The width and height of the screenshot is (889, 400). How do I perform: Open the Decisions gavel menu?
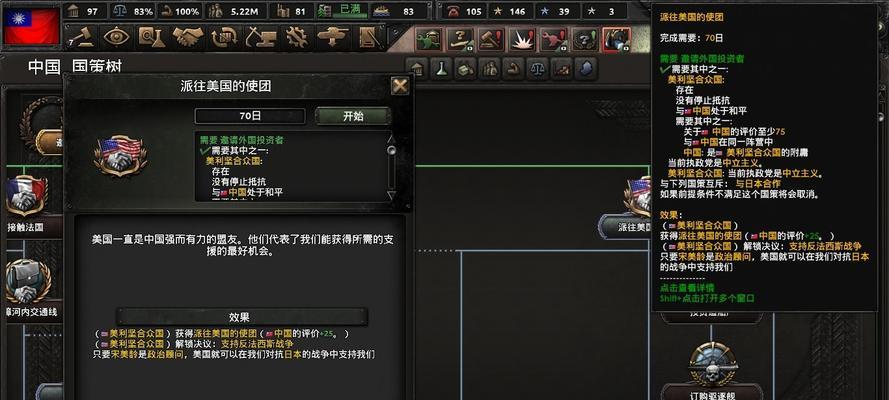[84, 37]
